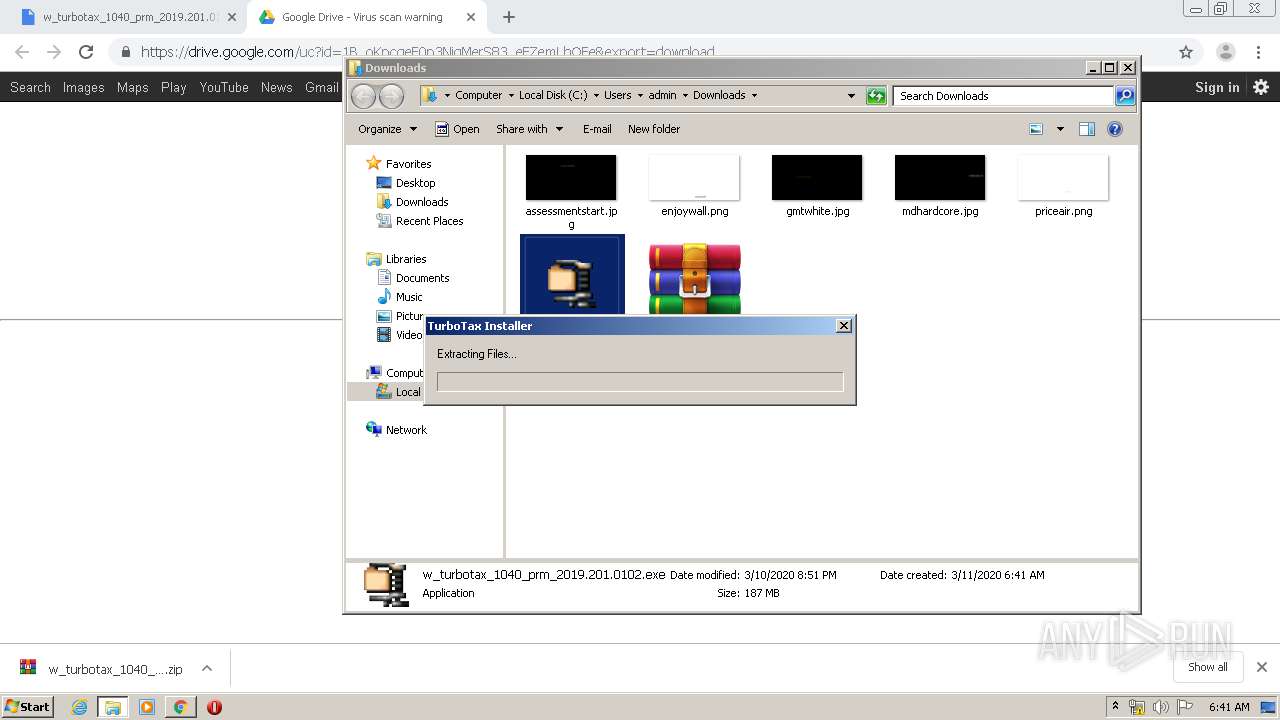Image resolution: width=1280 pixels, height=720 pixels.
Task: Expand the Downloads breadcrumb dropdown
Action: [754, 96]
